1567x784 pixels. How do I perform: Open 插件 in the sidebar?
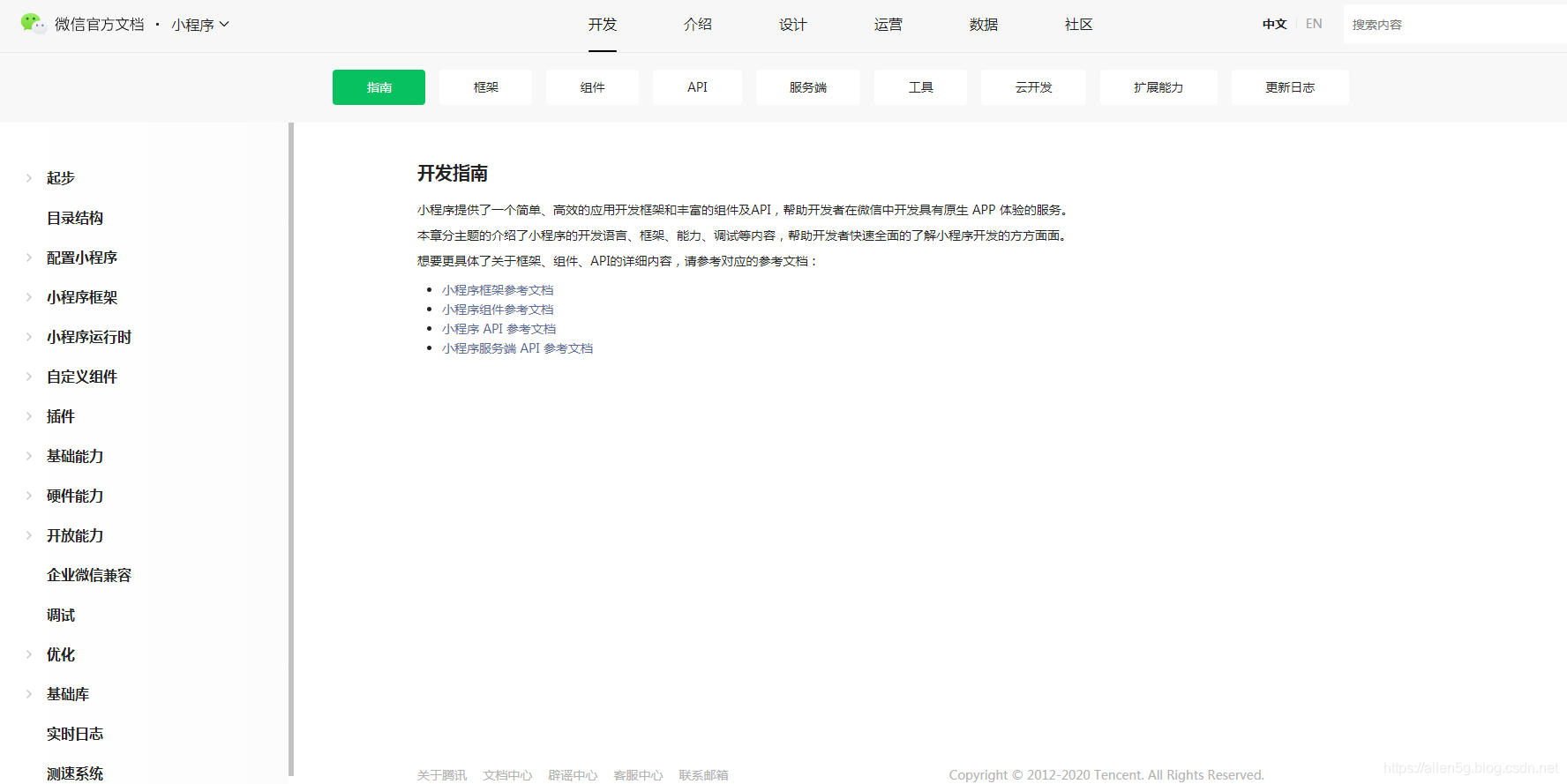61,416
